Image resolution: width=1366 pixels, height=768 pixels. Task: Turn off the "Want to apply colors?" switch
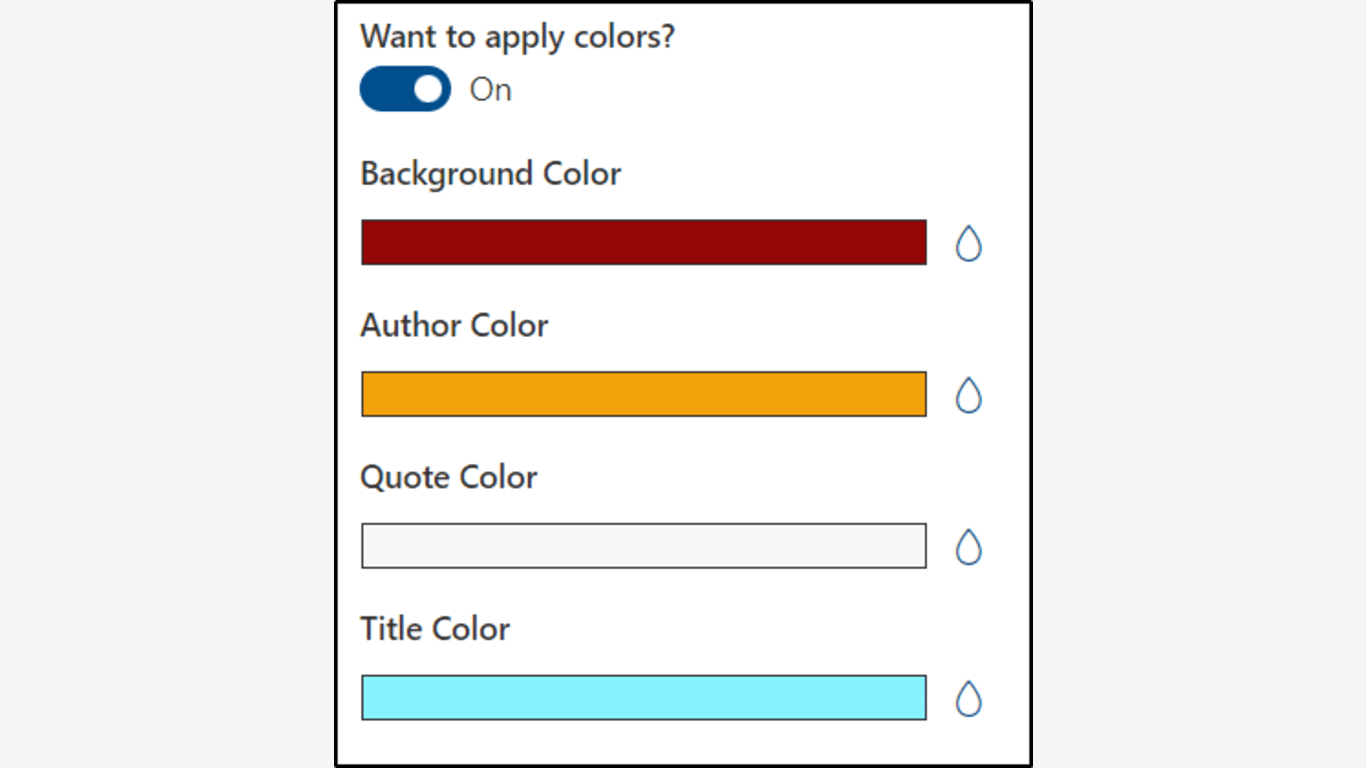(405, 89)
